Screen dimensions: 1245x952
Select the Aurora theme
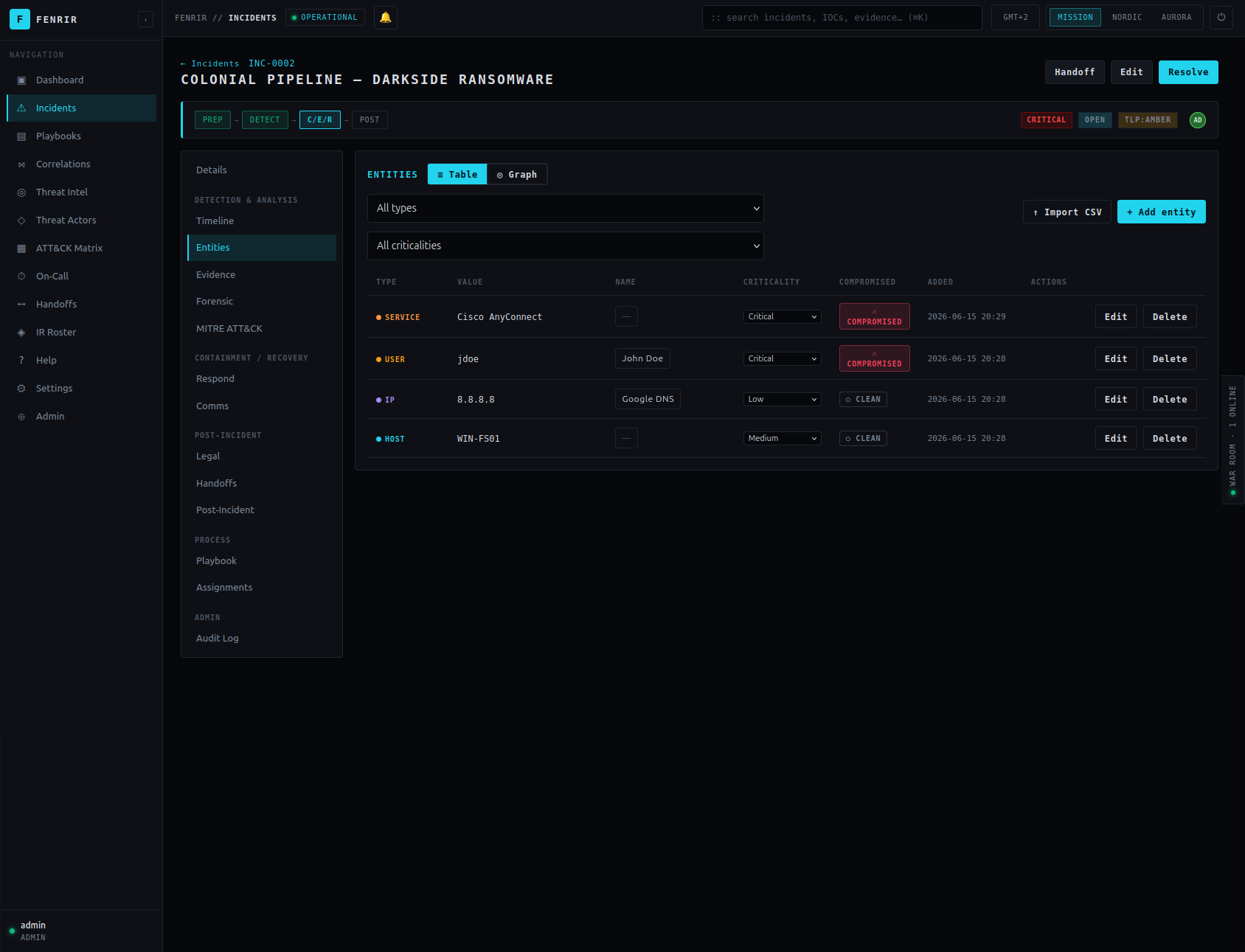[1176, 18]
